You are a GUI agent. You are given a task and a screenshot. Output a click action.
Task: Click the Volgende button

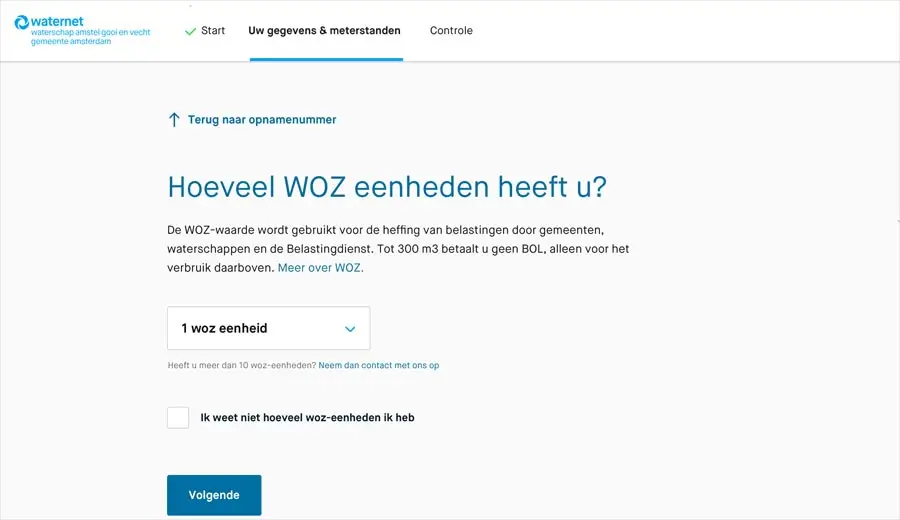[x=214, y=495]
